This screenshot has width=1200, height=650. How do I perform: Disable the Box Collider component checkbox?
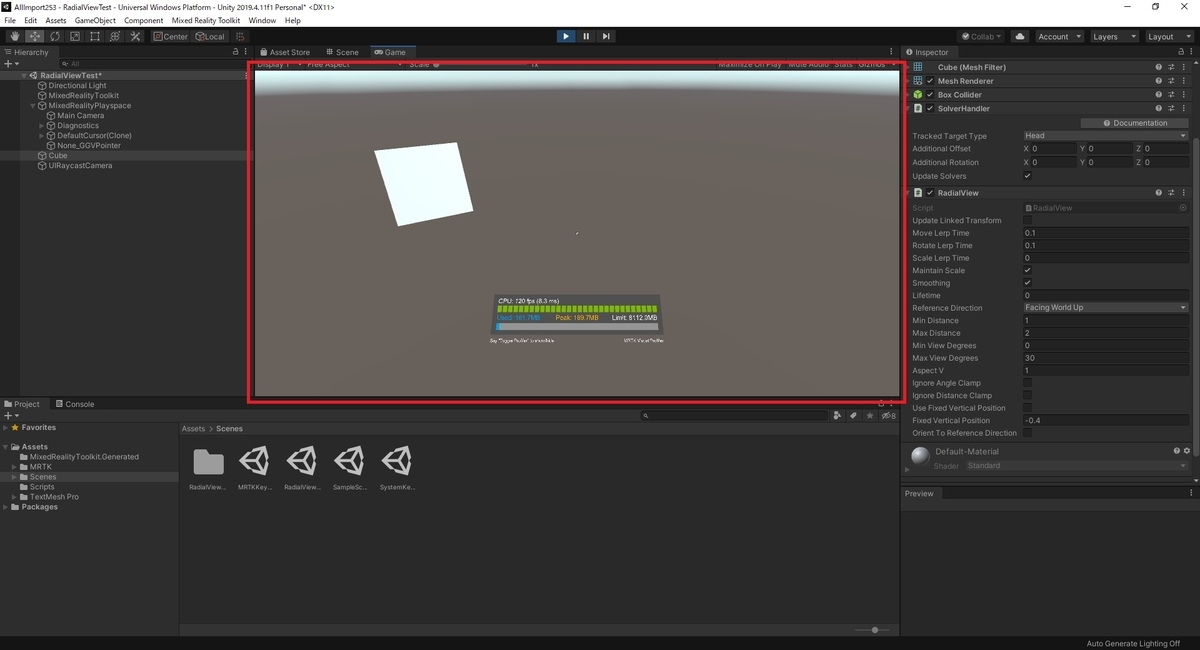point(930,95)
